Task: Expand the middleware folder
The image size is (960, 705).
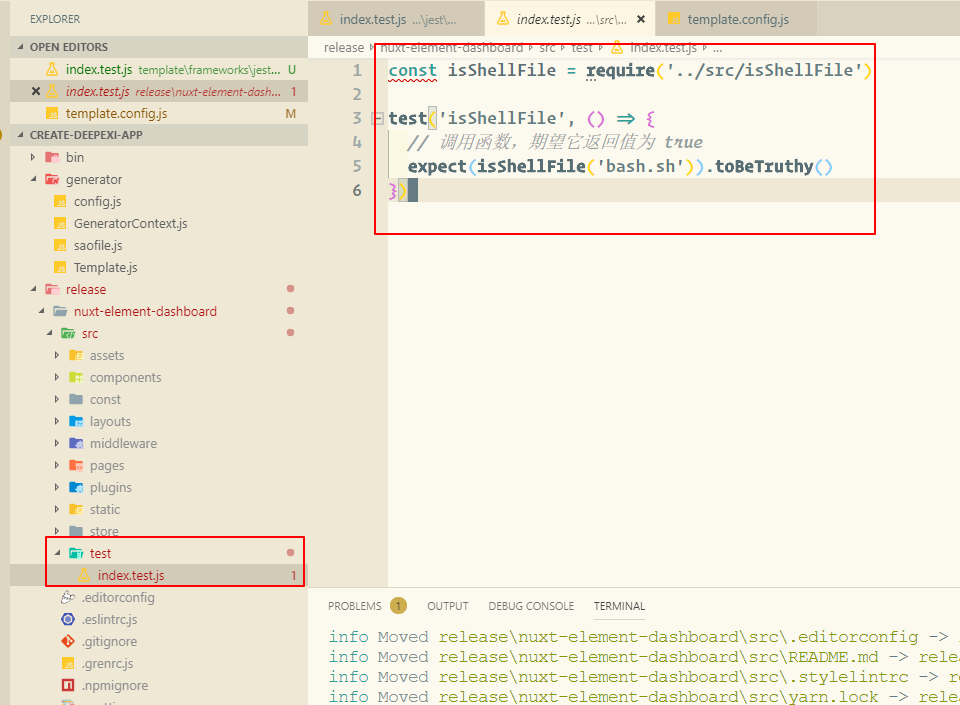Action: pyautogui.click(x=57, y=444)
